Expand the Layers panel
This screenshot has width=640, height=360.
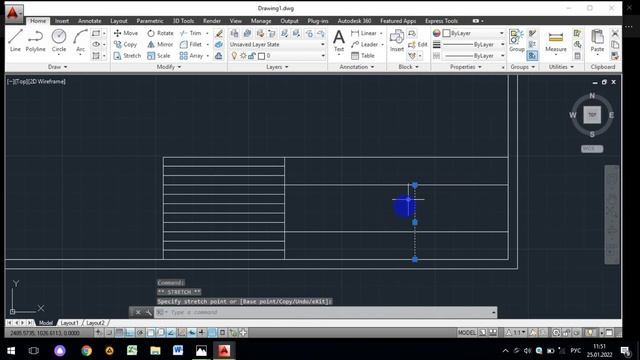[277, 67]
